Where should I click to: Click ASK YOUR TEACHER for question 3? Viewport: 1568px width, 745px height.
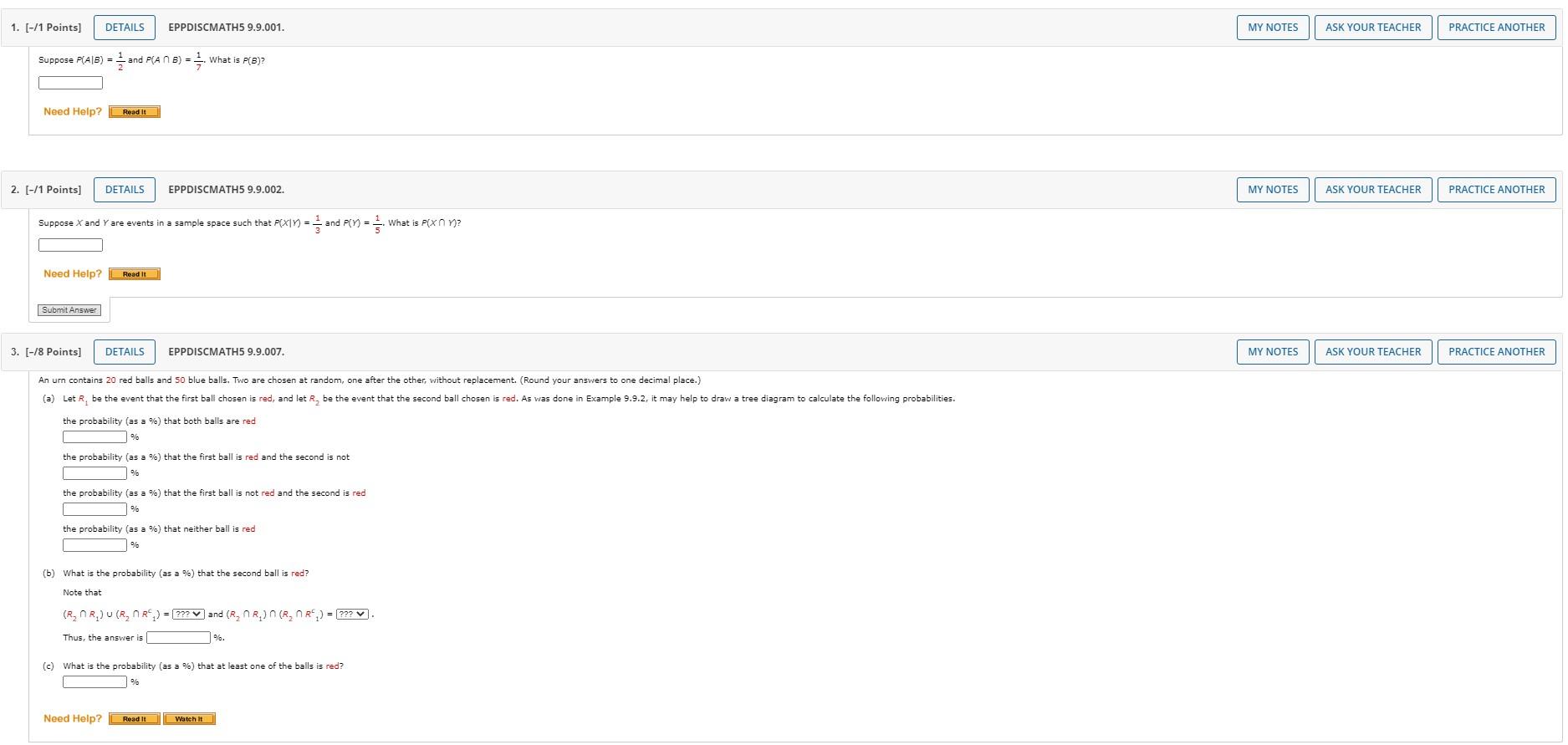[1373, 352]
